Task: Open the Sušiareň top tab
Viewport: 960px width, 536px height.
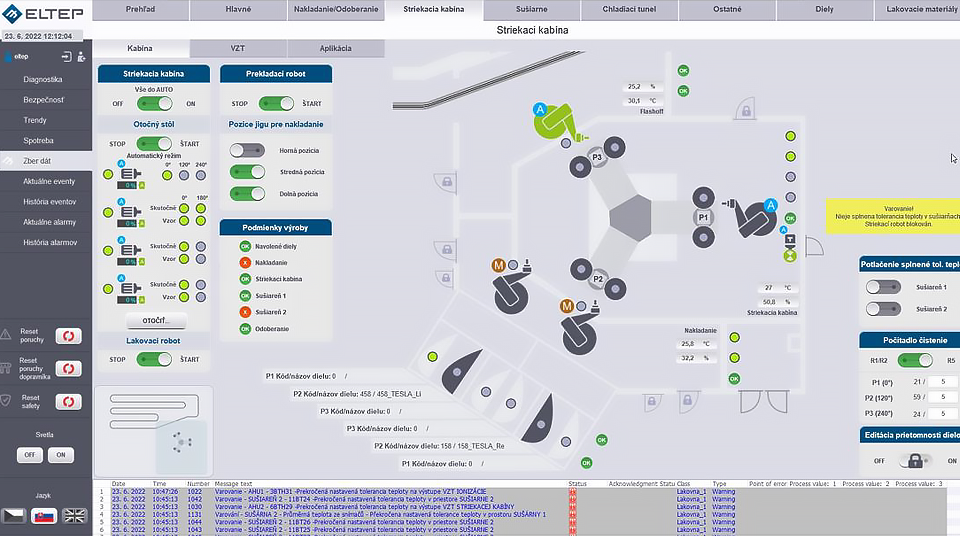Action: 531,9
